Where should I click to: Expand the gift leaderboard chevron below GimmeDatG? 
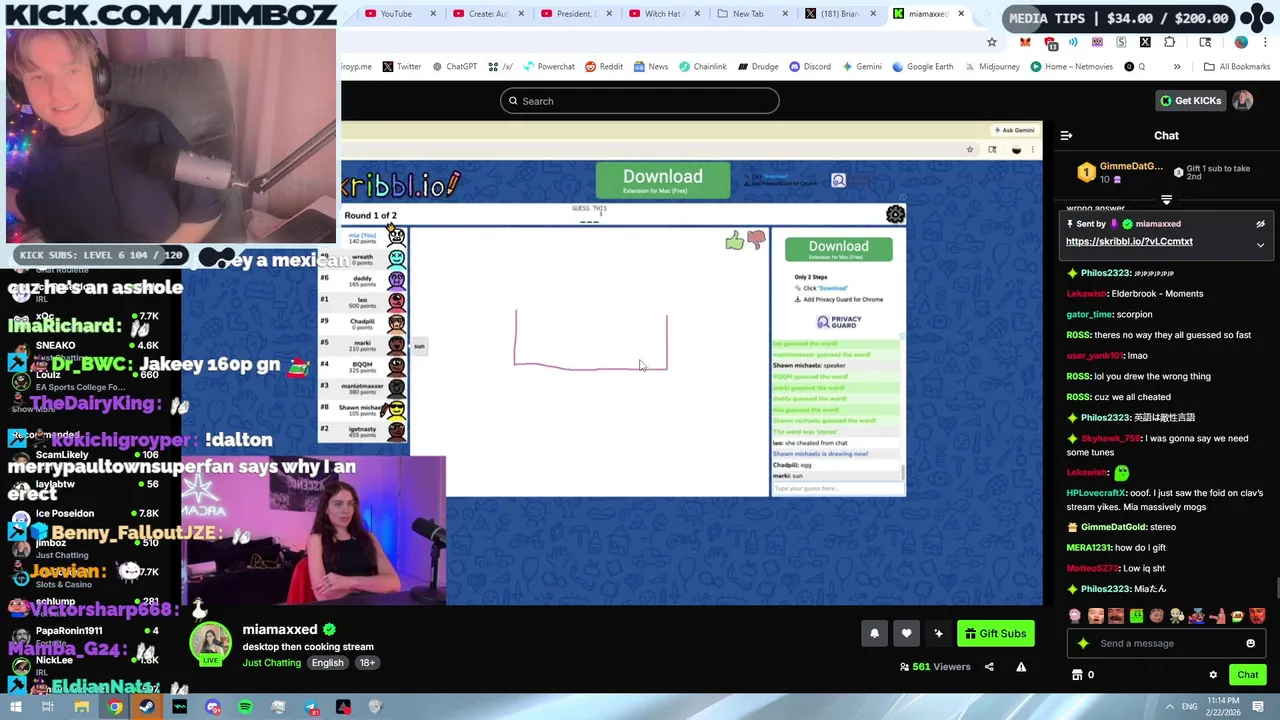click(x=1166, y=200)
